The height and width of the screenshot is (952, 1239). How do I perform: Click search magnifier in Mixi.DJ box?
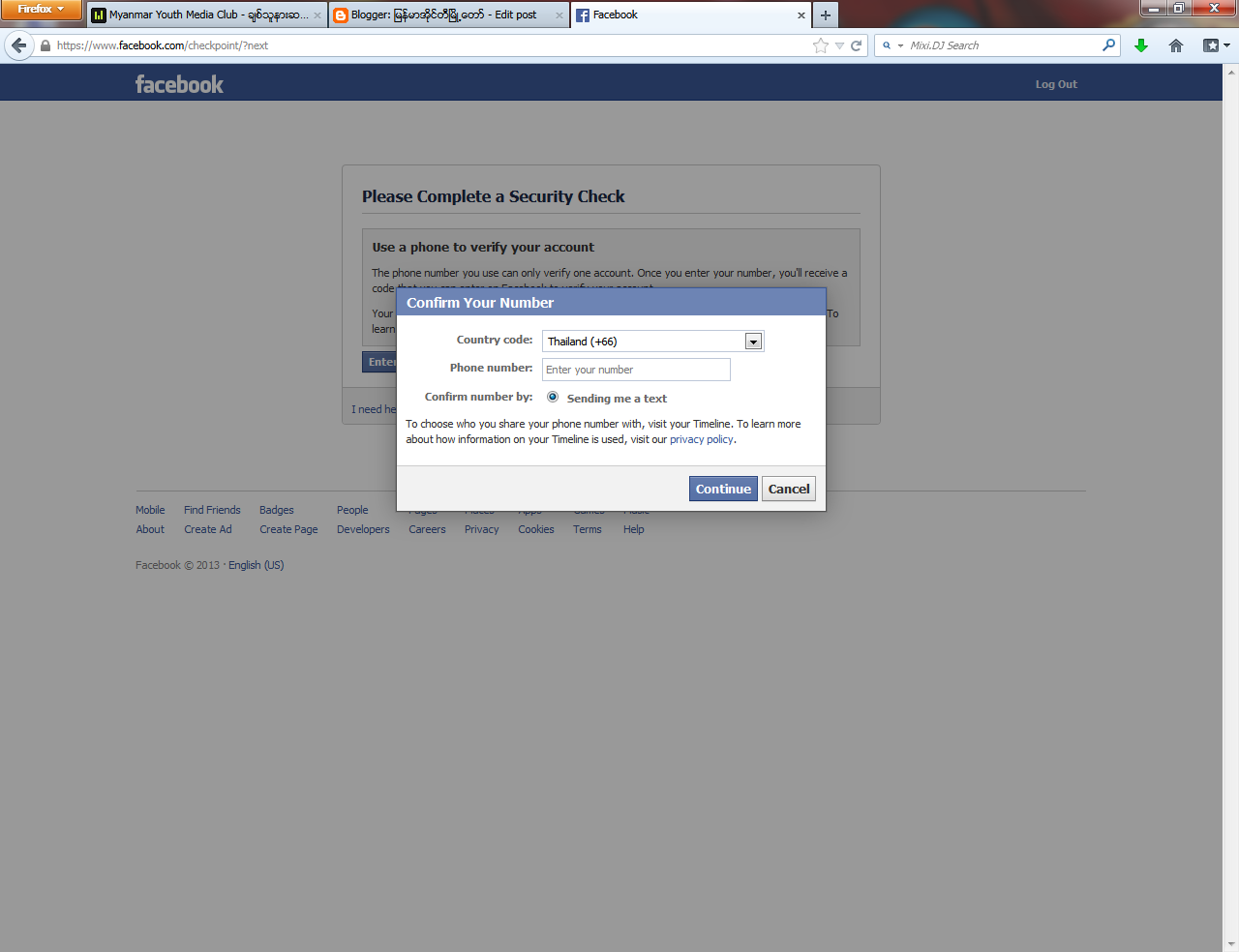1109,45
